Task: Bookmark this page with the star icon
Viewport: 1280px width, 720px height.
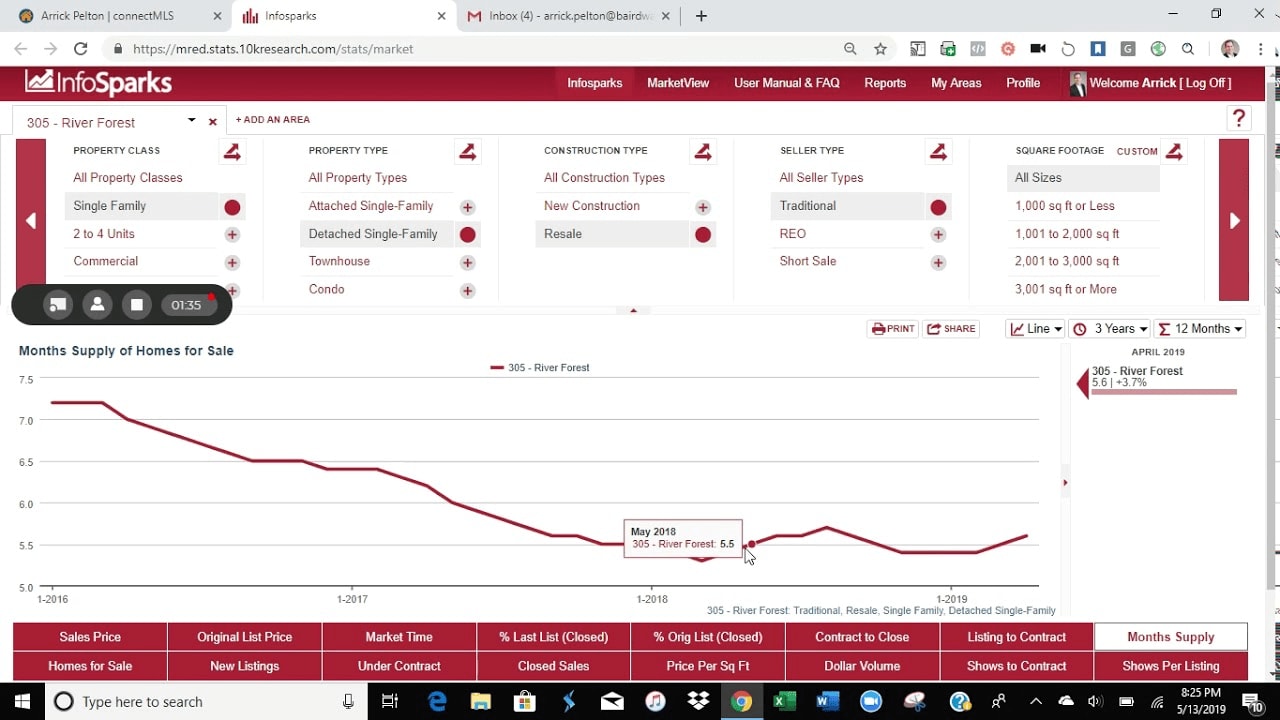Action: coord(880,48)
